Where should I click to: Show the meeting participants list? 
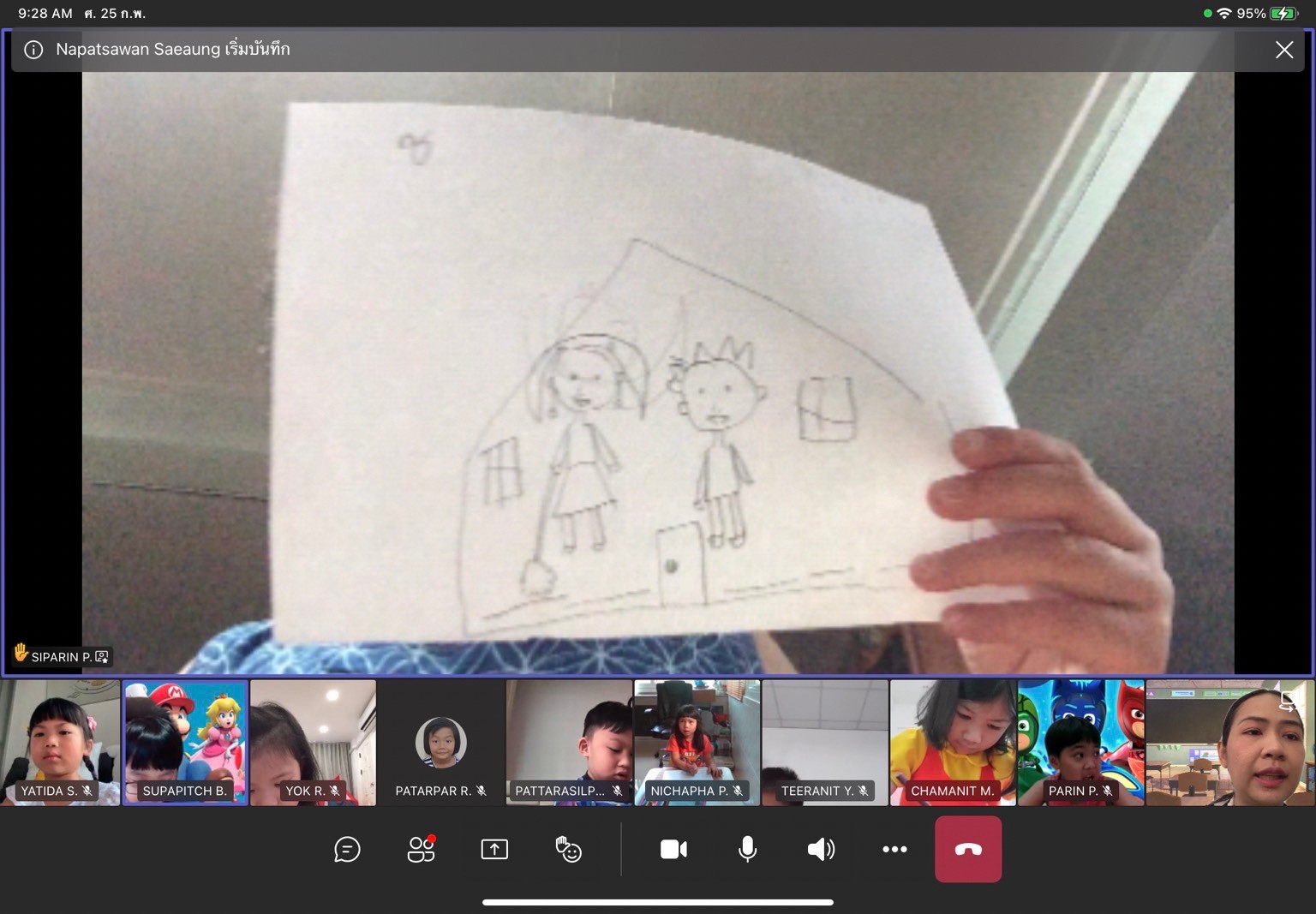(421, 849)
